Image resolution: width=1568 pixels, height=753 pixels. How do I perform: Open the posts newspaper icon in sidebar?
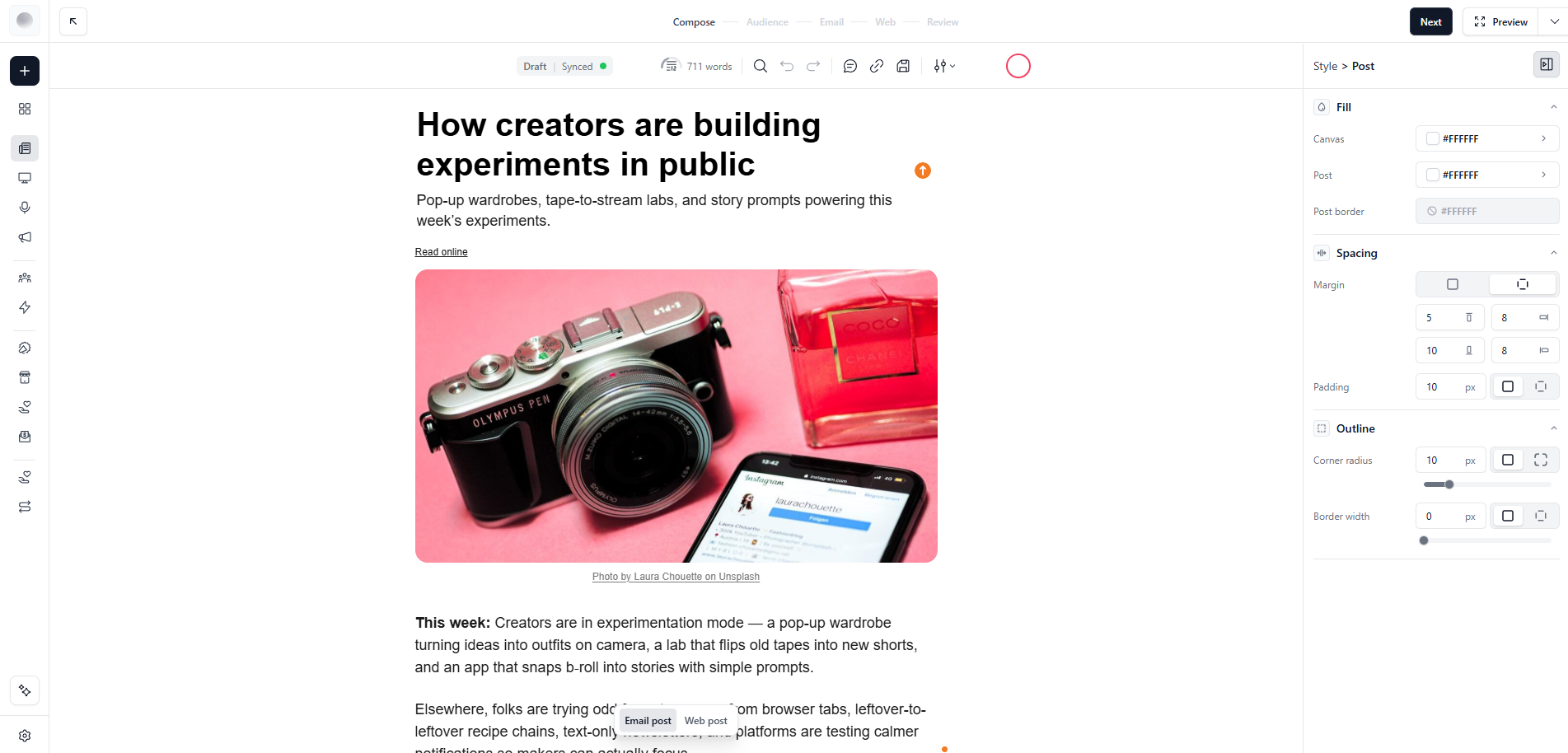(x=25, y=148)
